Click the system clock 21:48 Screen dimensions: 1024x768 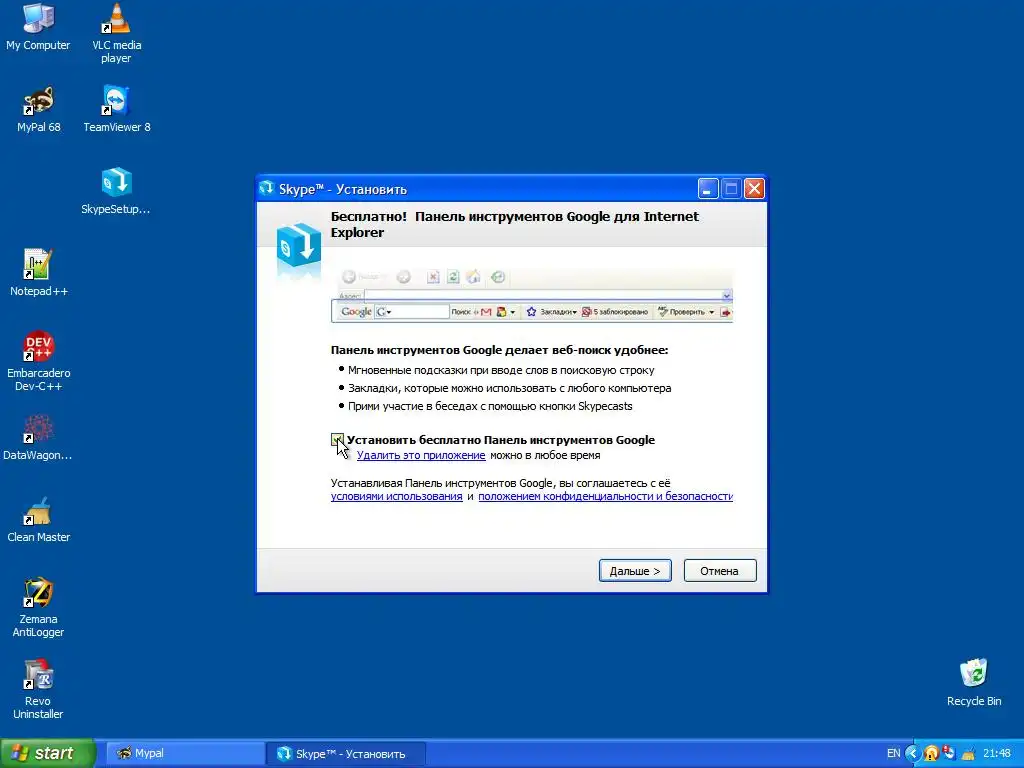pos(997,754)
